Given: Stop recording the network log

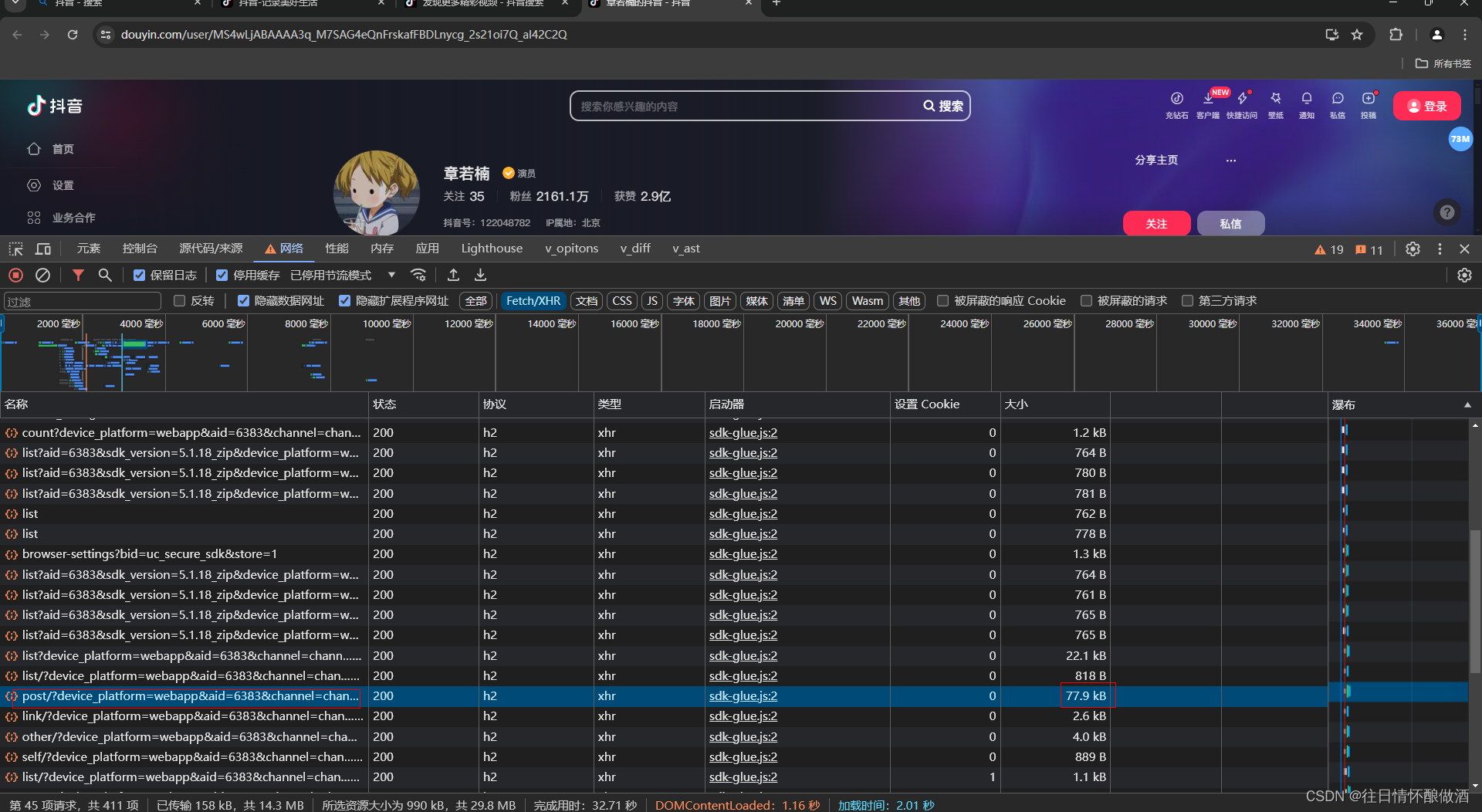Looking at the screenshot, I should pos(15,275).
